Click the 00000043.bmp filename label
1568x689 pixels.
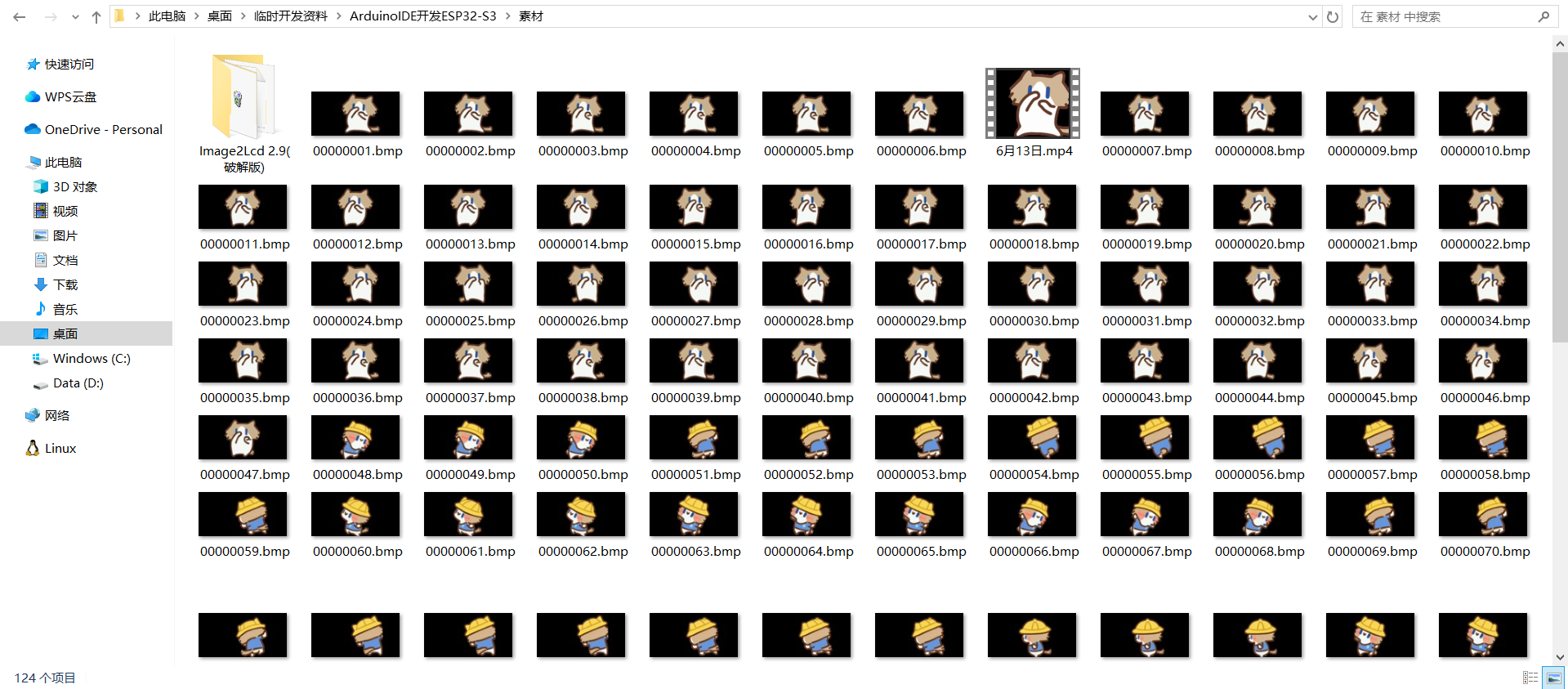[1147, 398]
